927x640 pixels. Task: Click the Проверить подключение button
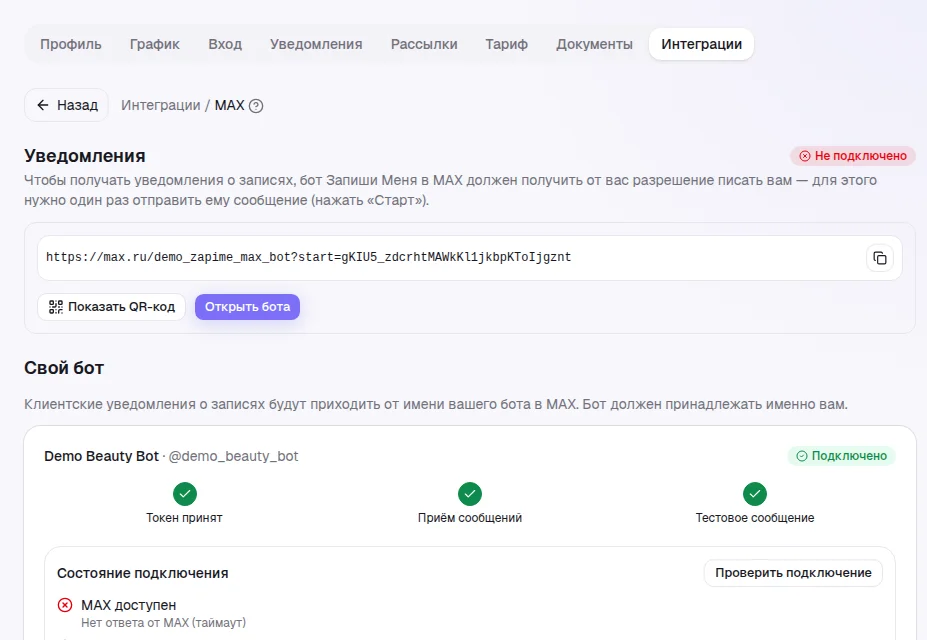tap(793, 573)
